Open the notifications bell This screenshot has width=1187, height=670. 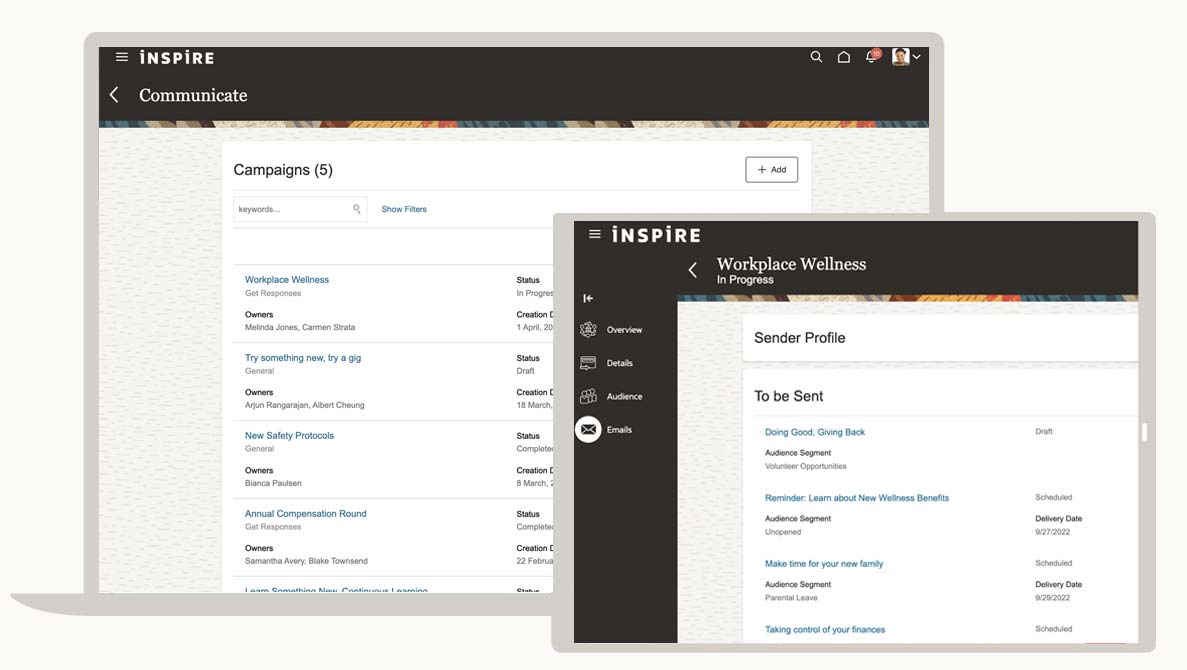point(871,57)
